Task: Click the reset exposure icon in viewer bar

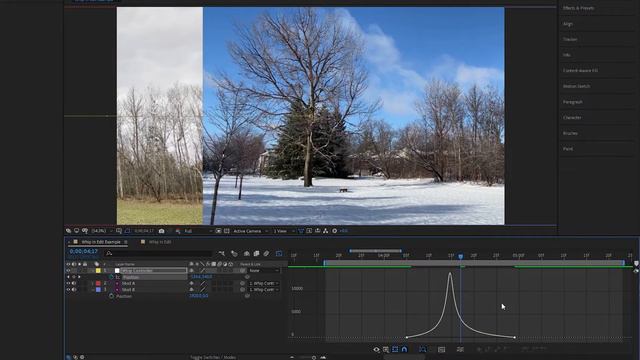Action: point(334,231)
